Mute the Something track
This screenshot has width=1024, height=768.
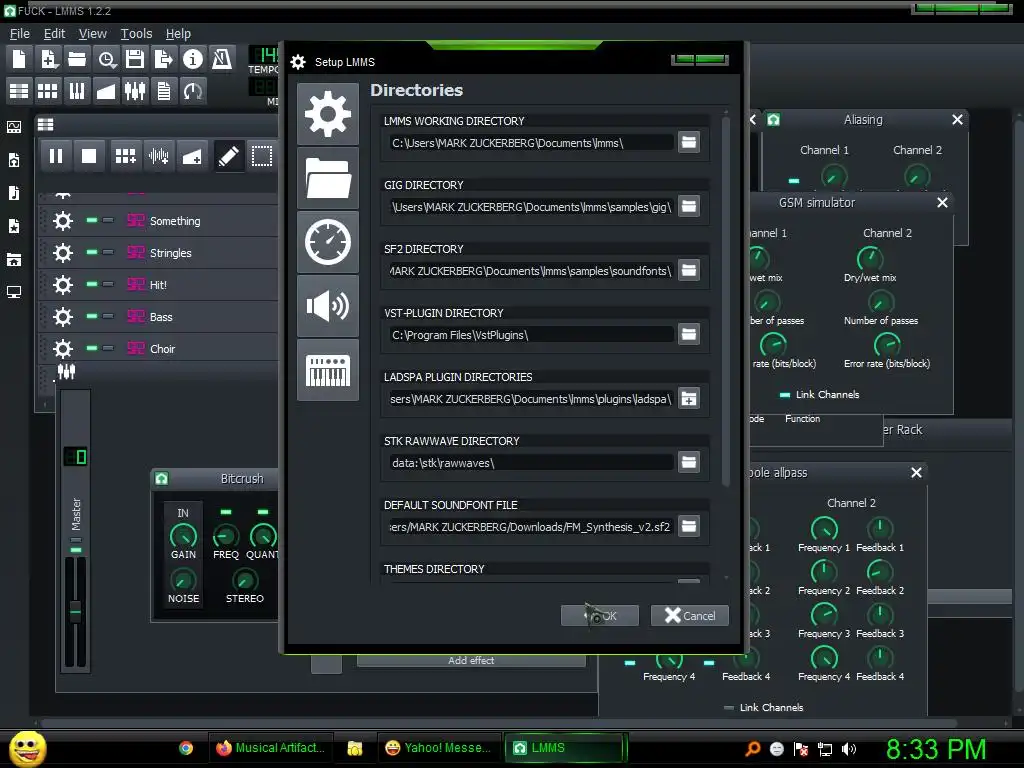pyautogui.click(x=92, y=221)
